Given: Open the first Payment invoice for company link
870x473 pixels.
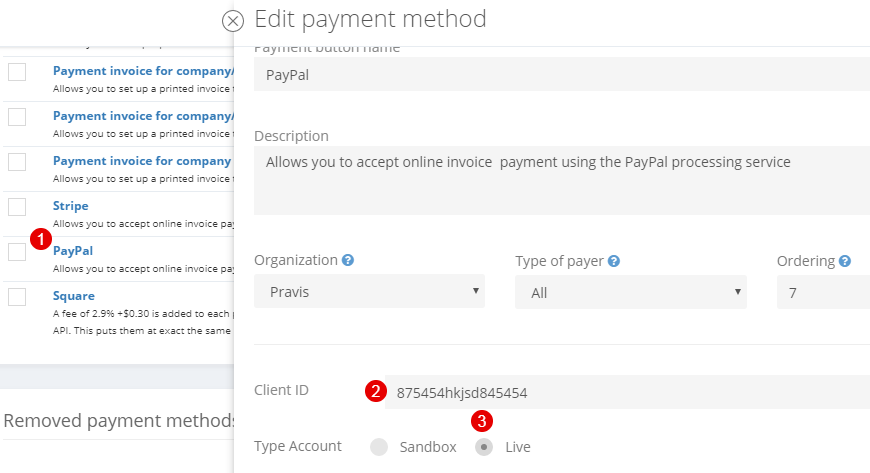Looking at the screenshot, I should pos(143,71).
